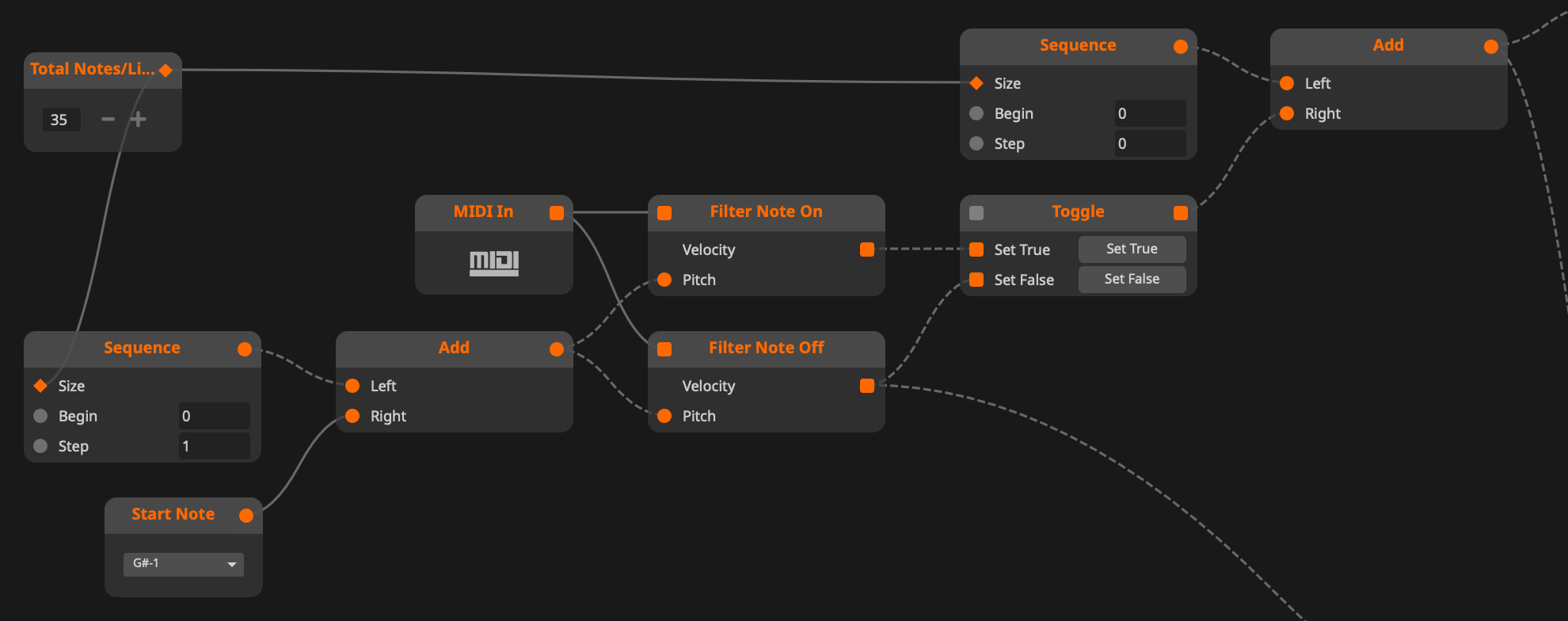Click the Filter Note On input port square
This screenshot has width=1568, height=621.
pyautogui.click(x=664, y=213)
